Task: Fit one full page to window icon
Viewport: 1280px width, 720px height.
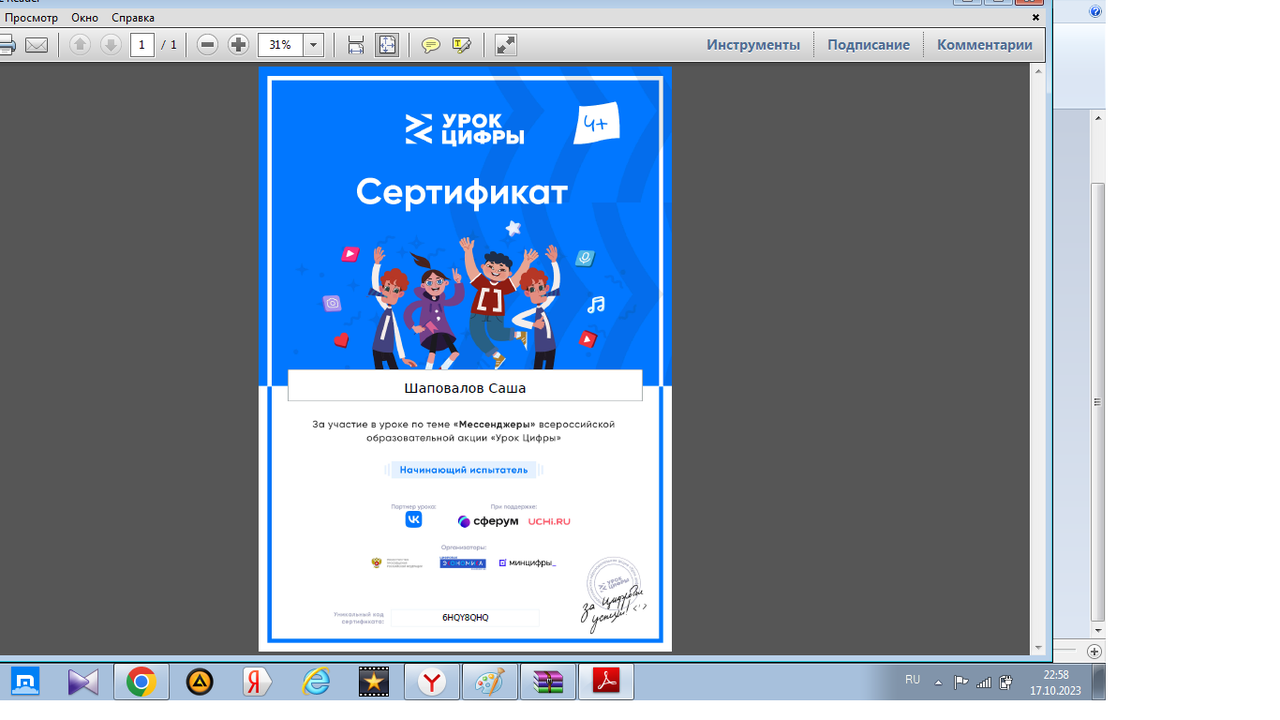Action: [x=387, y=45]
